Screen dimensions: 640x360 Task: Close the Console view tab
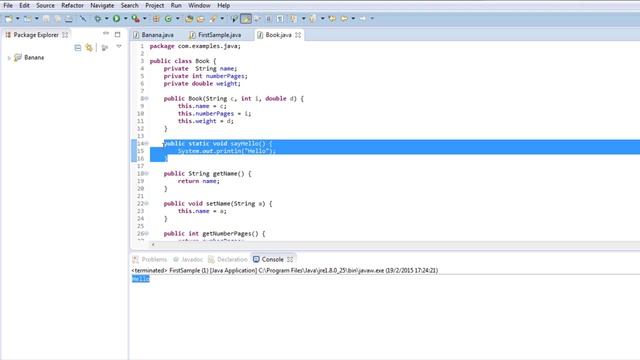pyautogui.click(x=290, y=260)
